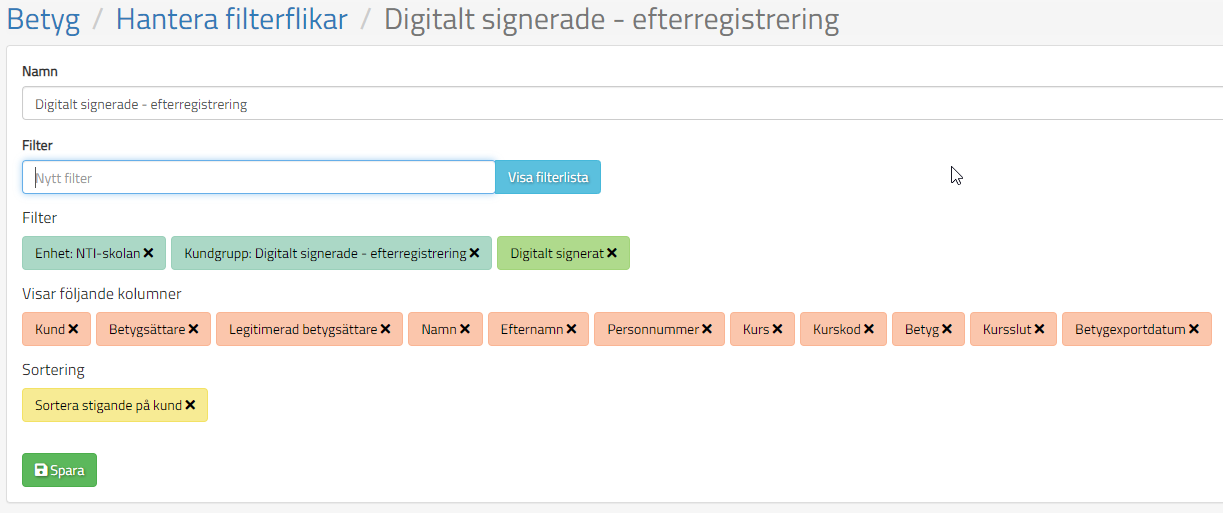
Task: Remove the Kursslut column tag
Action: (1039, 329)
